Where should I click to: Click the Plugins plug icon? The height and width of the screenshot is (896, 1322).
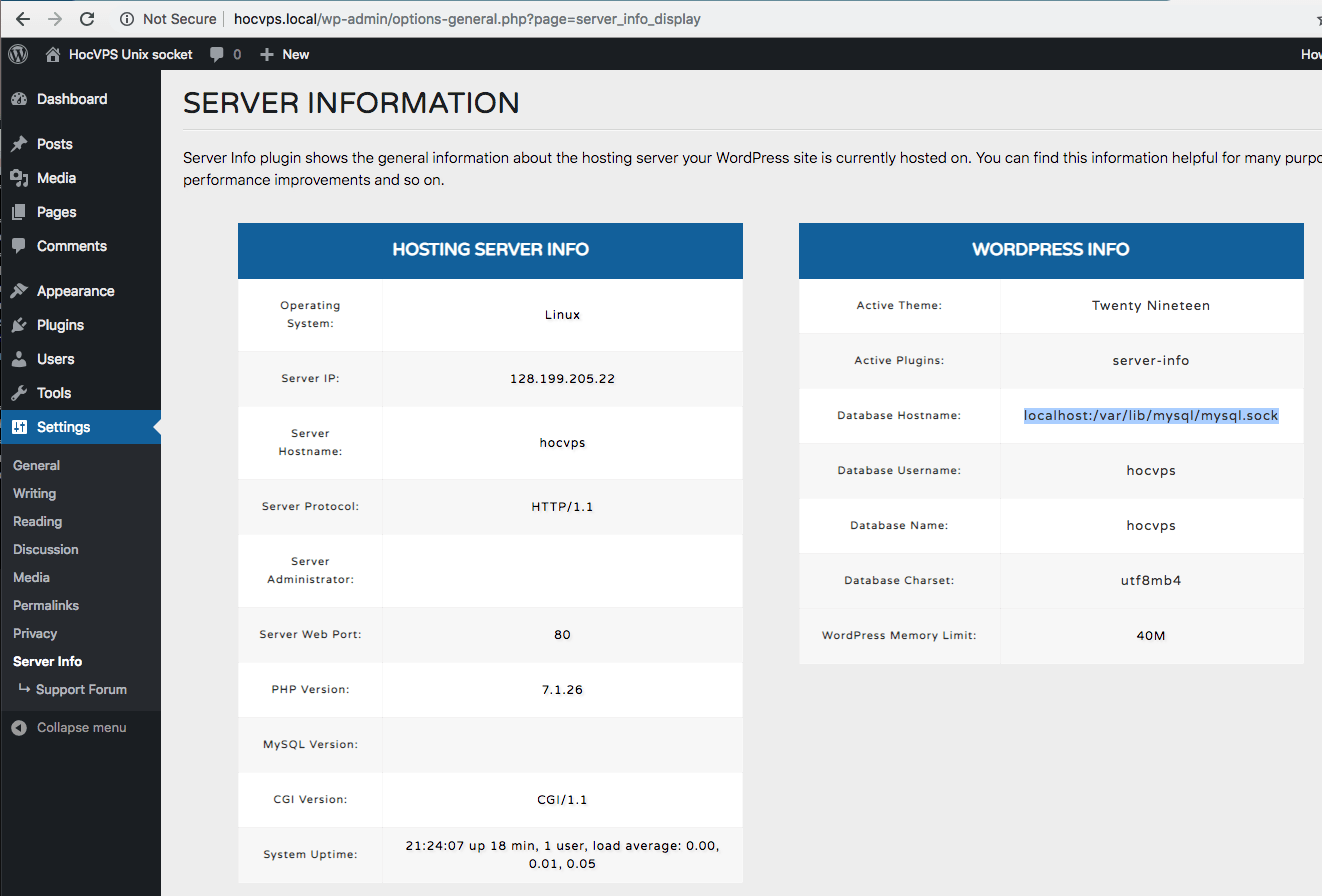19,325
